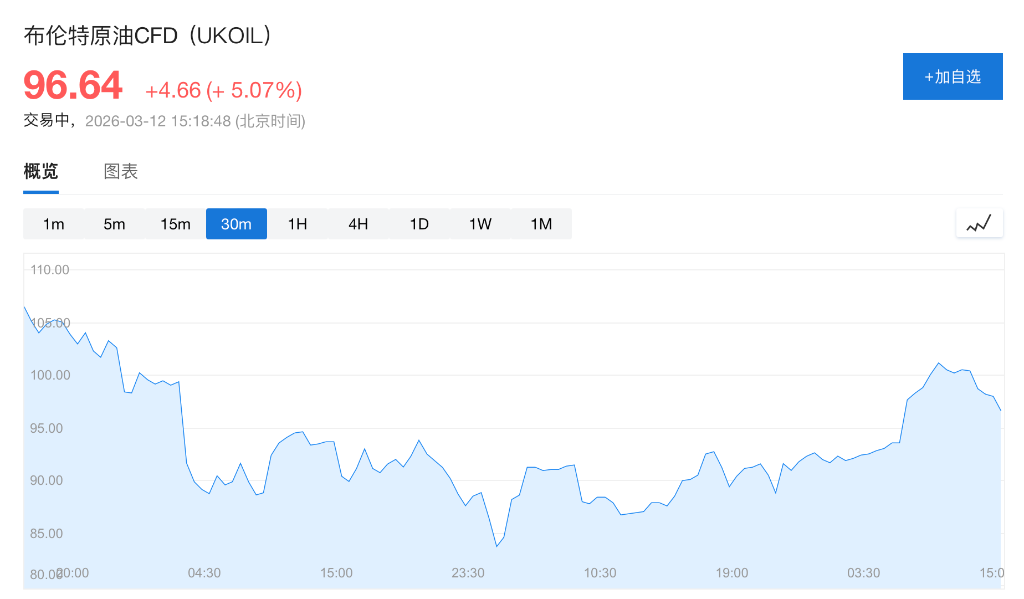The width and height of the screenshot is (1024, 599).
Task: Click the 布伦特原油CFD (UKOIL) title
Action: [148, 35]
